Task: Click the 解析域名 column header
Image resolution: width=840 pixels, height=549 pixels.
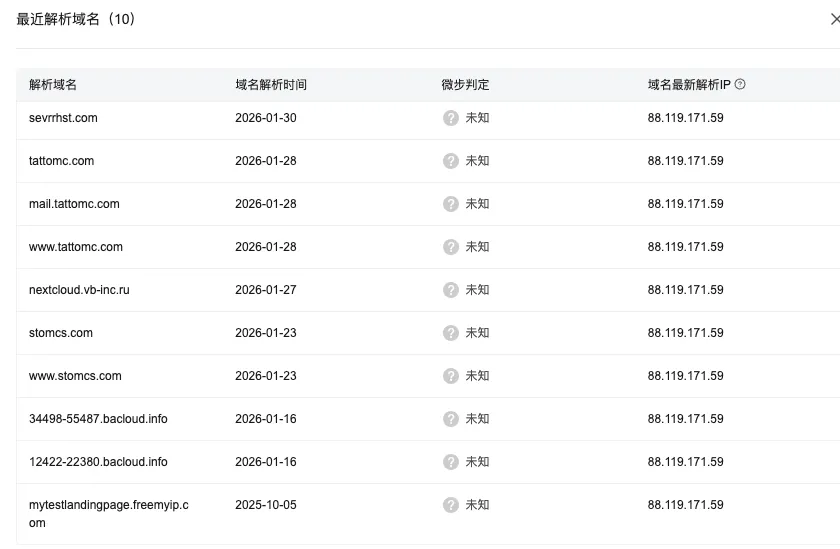Action: point(53,85)
